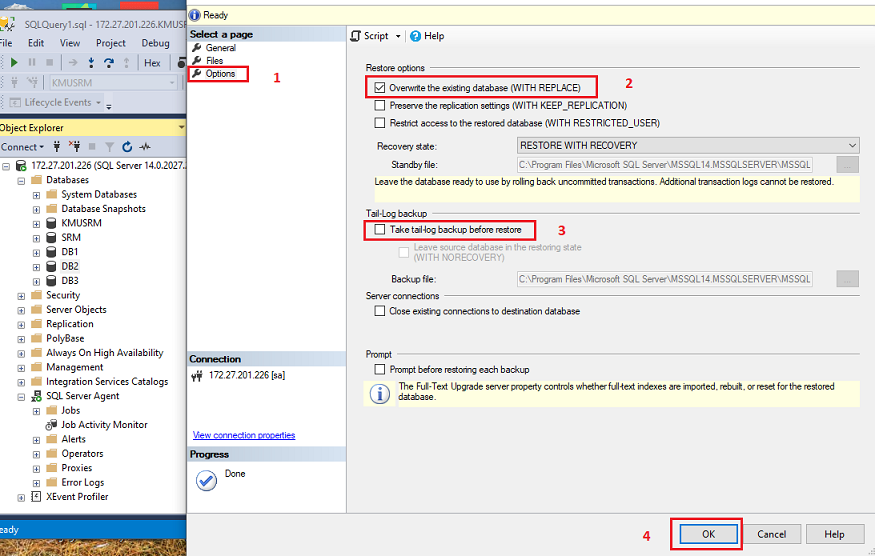Screen dimensions: 875x556
Task: Check Close existing connections to destination database
Action: pyautogui.click(x=380, y=311)
